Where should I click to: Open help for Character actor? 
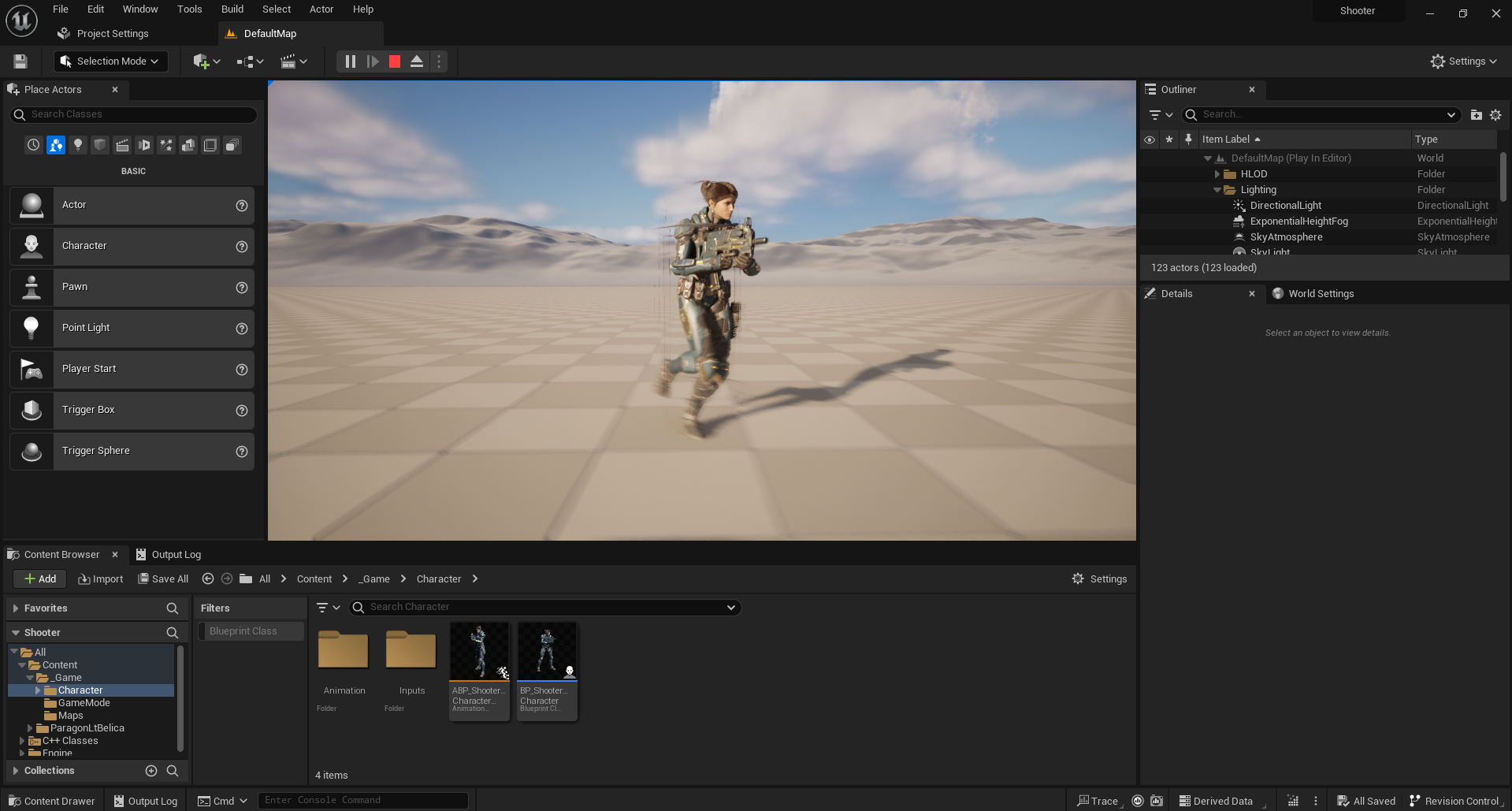pos(242,247)
